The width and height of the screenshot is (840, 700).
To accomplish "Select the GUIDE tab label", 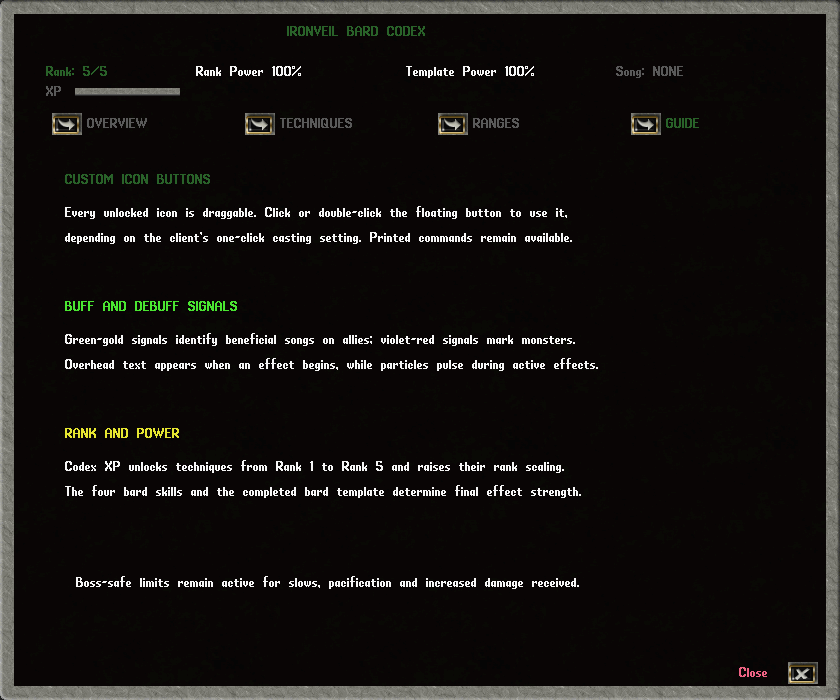I will pyautogui.click(x=682, y=123).
